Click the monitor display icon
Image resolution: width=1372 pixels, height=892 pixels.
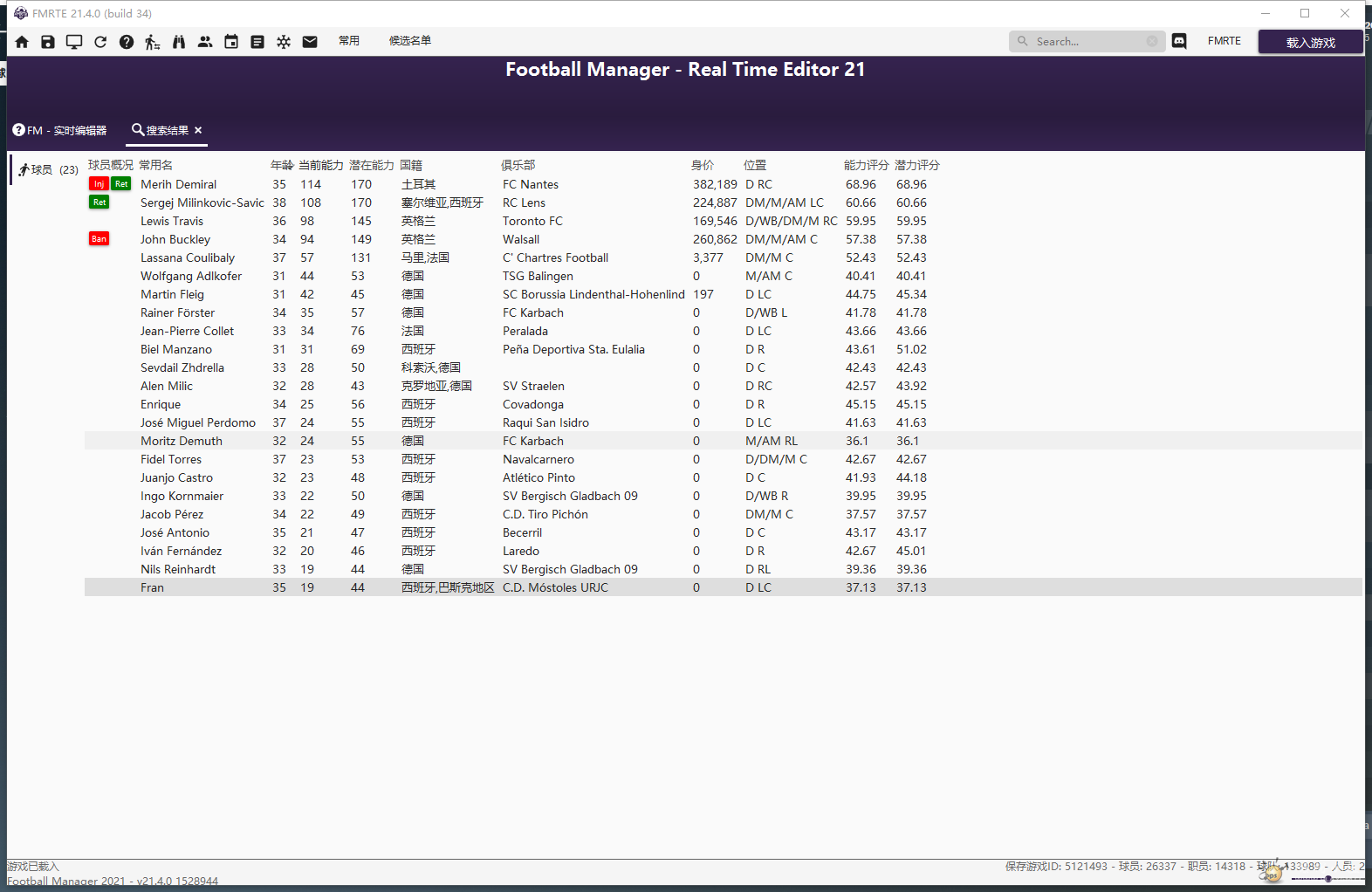[x=74, y=42]
